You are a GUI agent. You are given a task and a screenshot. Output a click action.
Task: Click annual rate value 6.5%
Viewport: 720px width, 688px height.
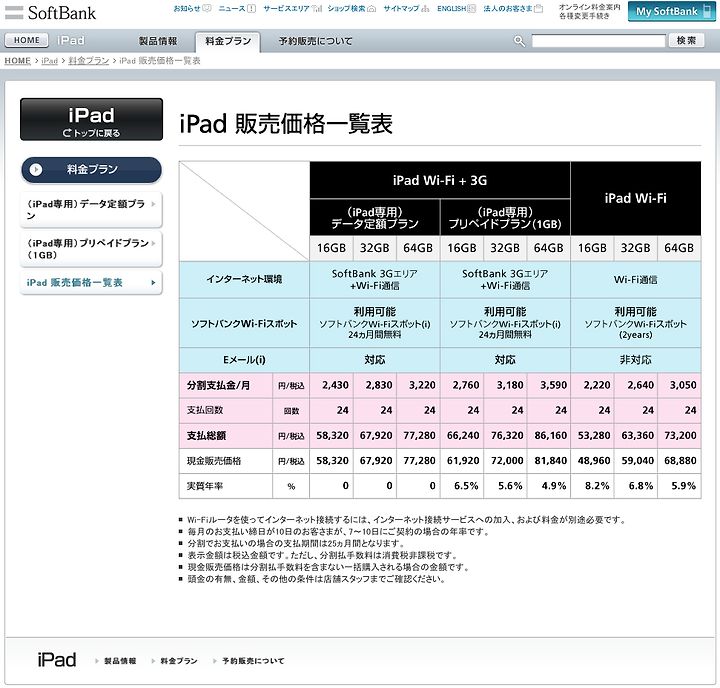coord(466,486)
